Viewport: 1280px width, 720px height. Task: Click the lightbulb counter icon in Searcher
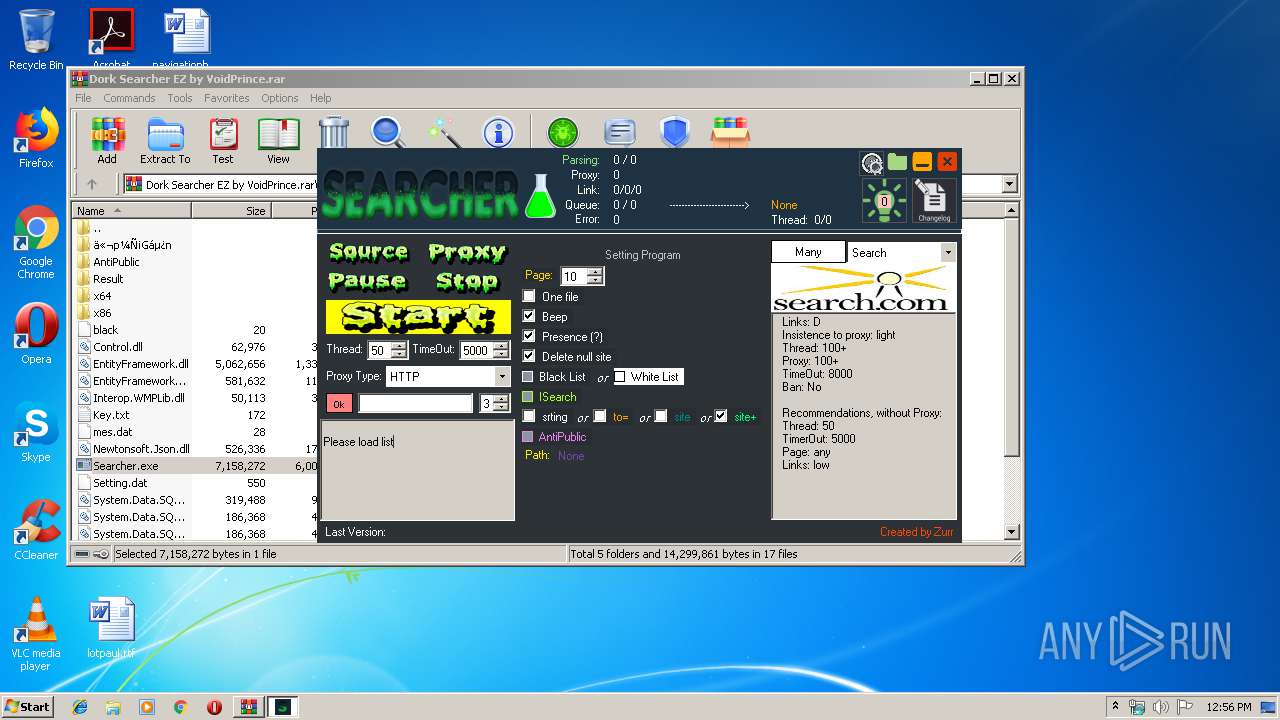point(884,201)
